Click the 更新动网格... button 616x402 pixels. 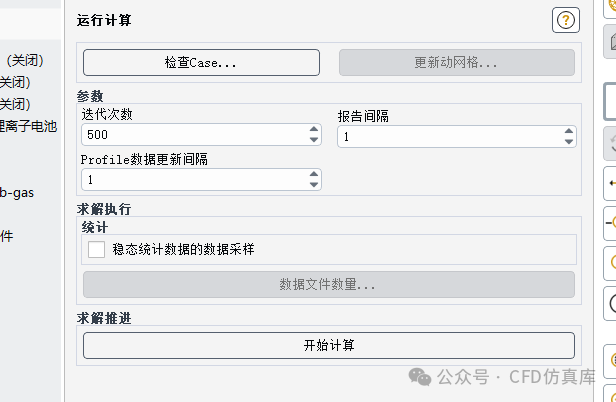pos(457,62)
